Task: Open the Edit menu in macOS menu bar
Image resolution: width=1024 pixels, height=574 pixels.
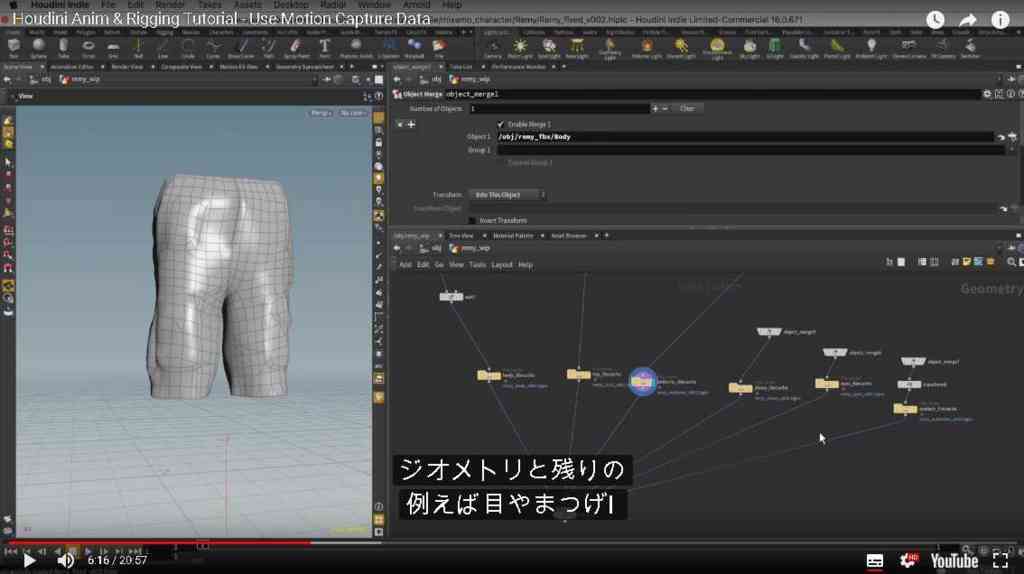Action: pos(135,5)
